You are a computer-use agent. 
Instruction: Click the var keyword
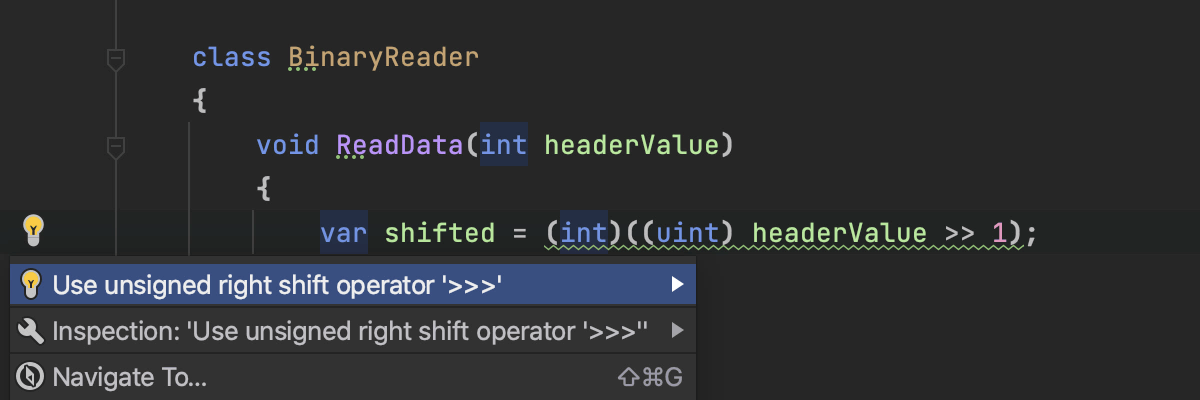click(x=344, y=234)
